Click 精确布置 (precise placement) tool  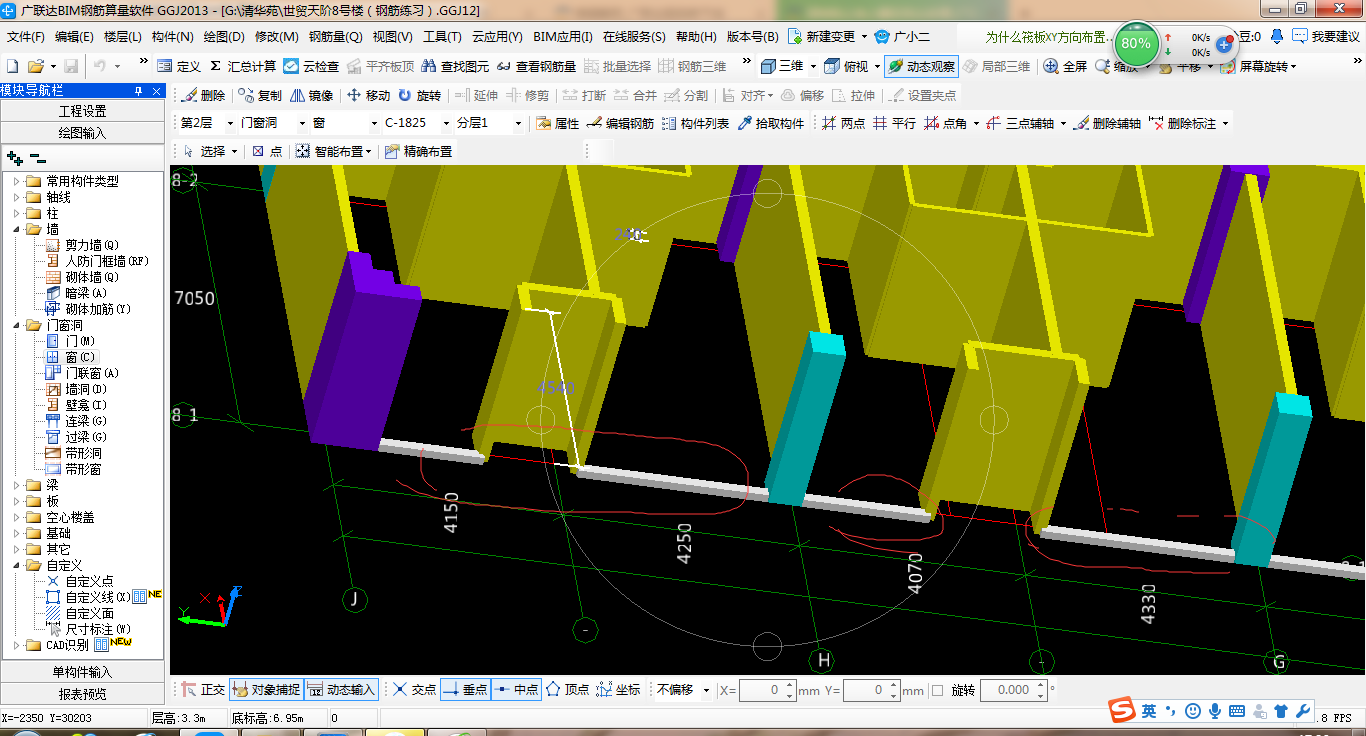click(x=418, y=151)
